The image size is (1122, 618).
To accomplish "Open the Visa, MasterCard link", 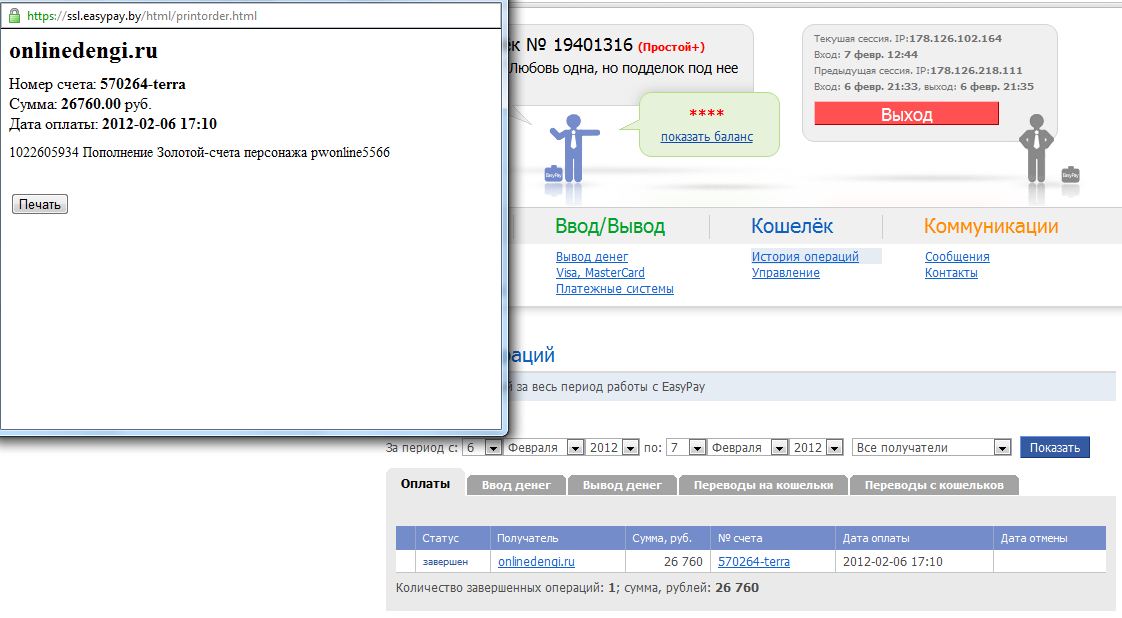I will point(600,273).
